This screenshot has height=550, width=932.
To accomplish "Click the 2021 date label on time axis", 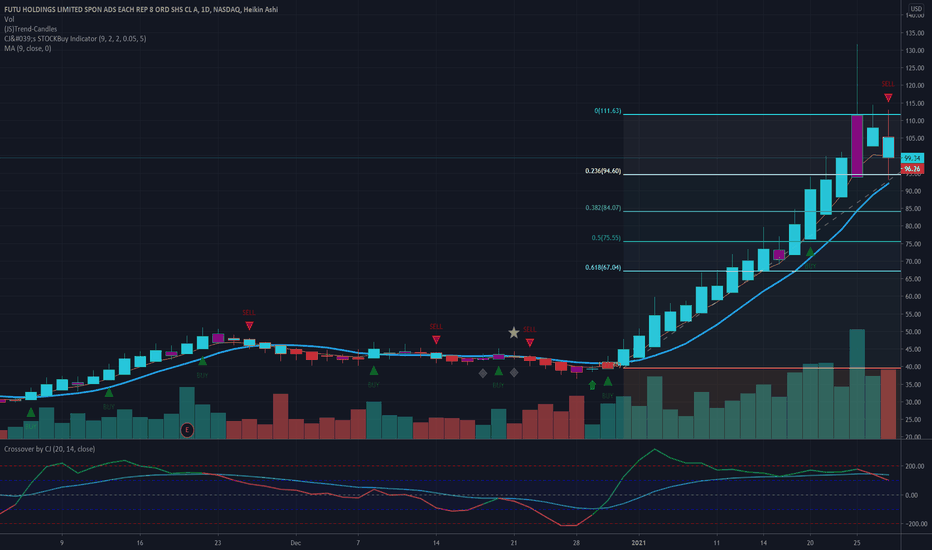I will tap(638, 543).
